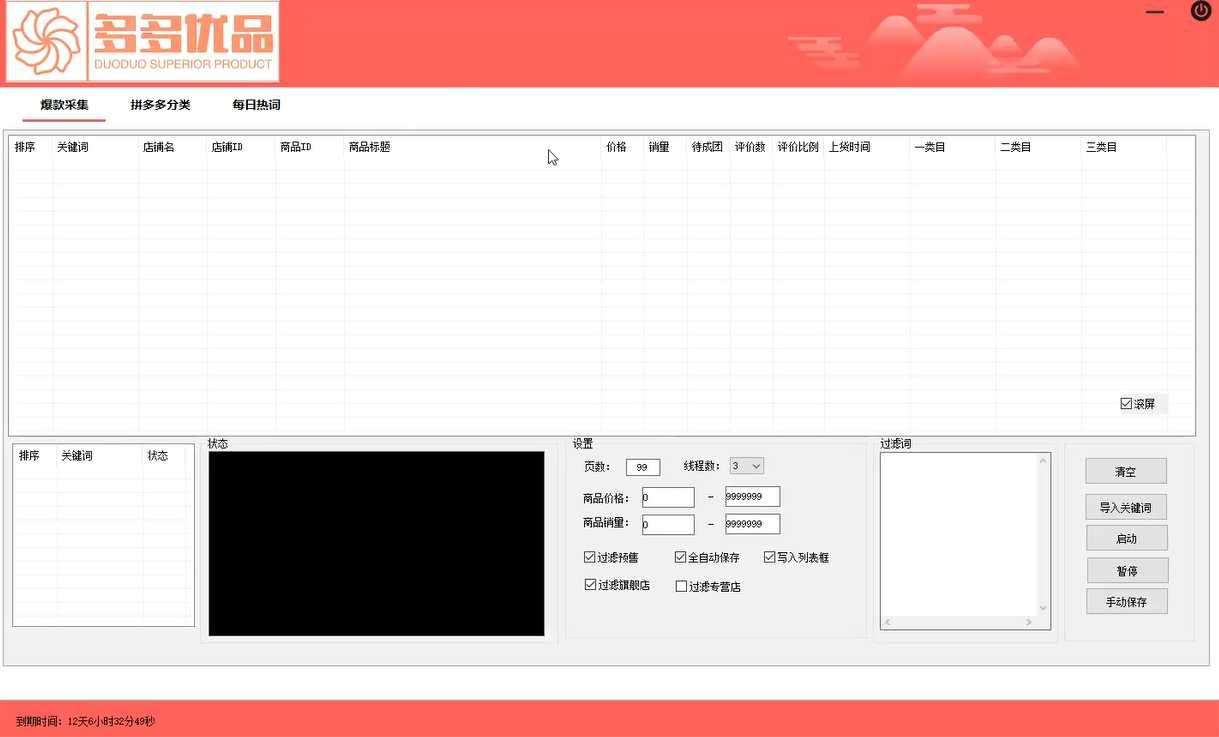Click the 店铺名 column header
The height and width of the screenshot is (737, 1219).
(x=172, y=147)
